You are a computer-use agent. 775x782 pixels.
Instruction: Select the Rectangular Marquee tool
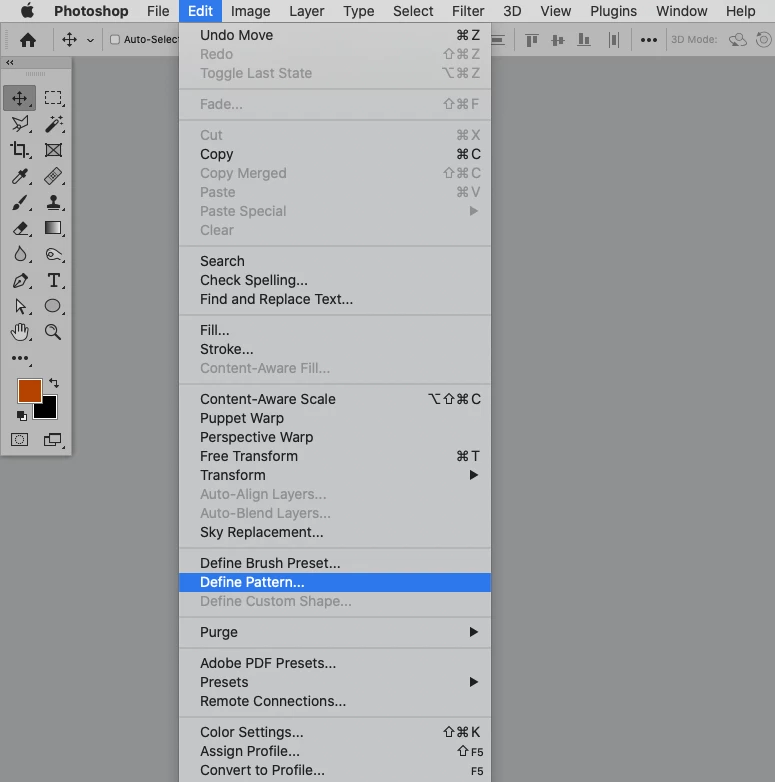(x=53, y=98)
